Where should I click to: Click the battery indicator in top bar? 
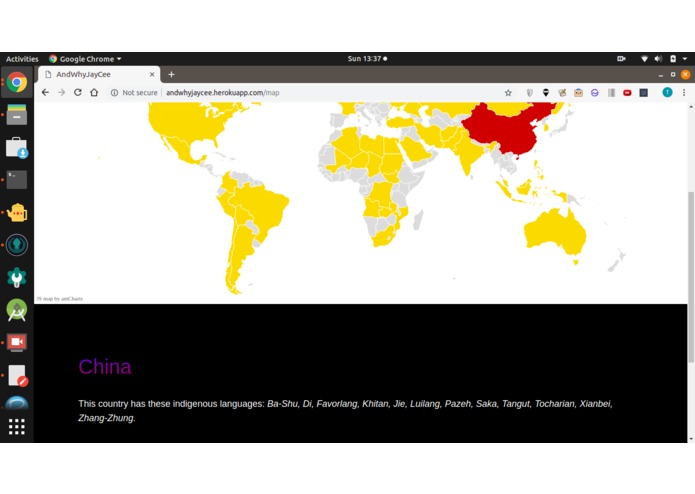click(x=673, y=58)
